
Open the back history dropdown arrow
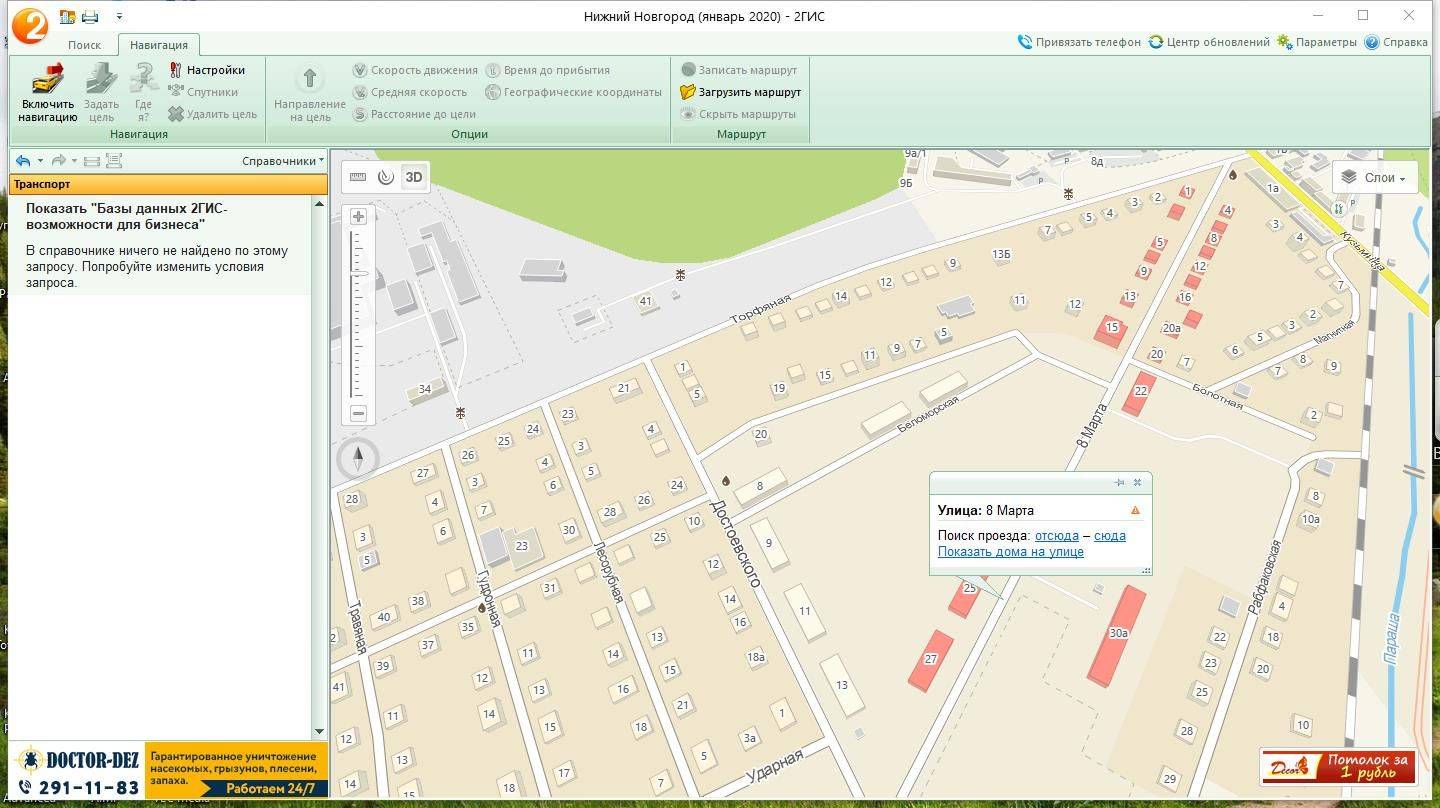tap(40, 160)
